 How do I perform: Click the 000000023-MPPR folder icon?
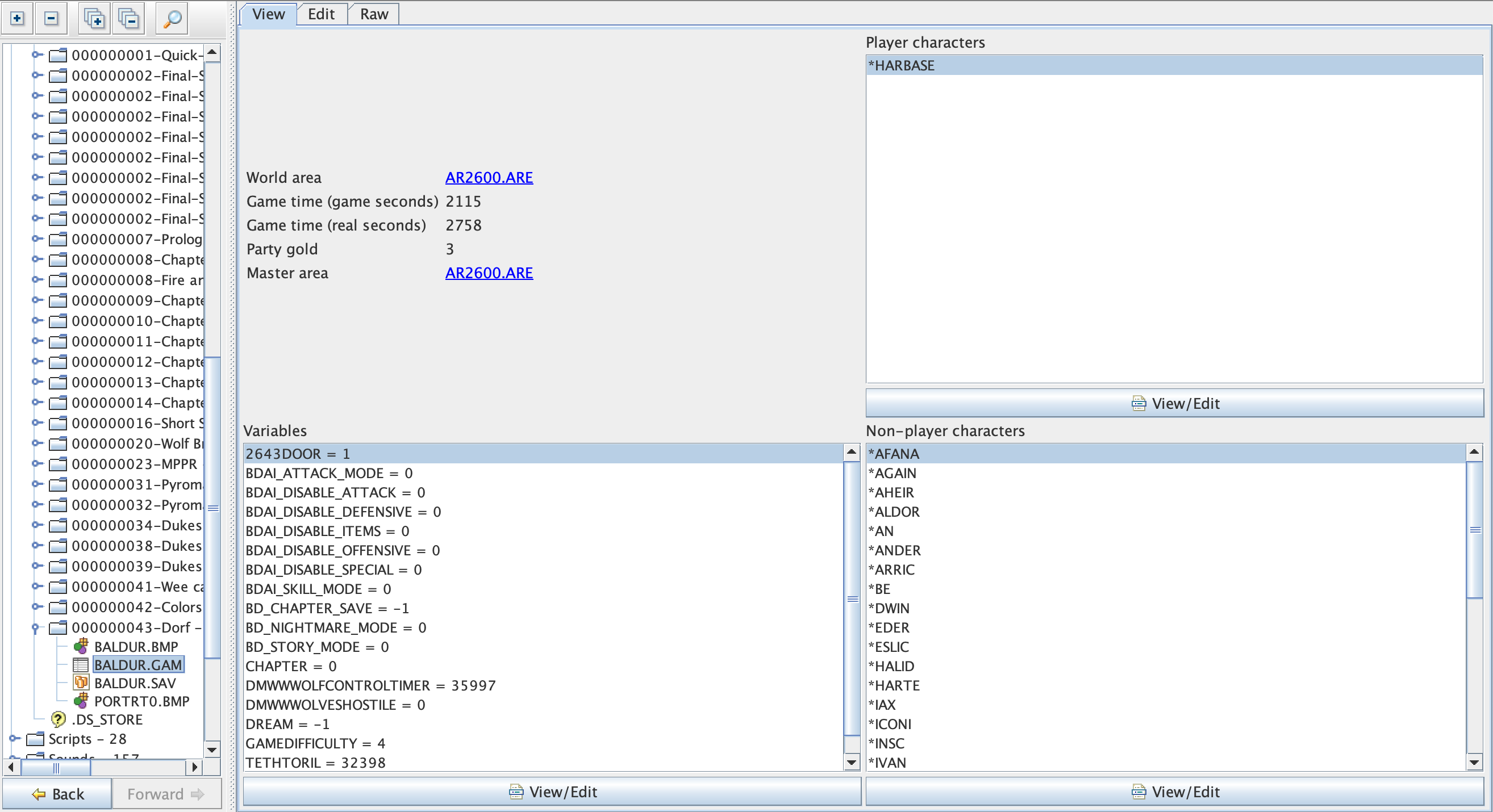point(58,463)
